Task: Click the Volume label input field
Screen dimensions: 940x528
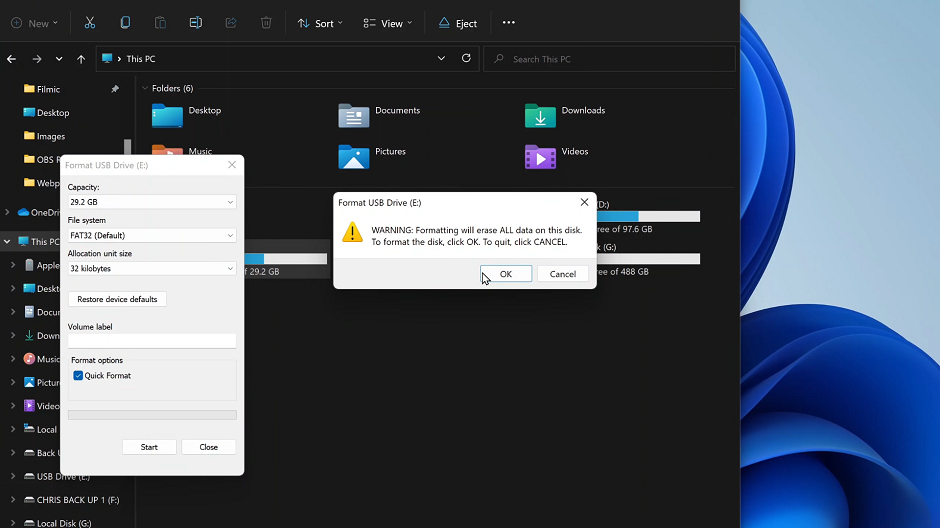Action: 152,340
